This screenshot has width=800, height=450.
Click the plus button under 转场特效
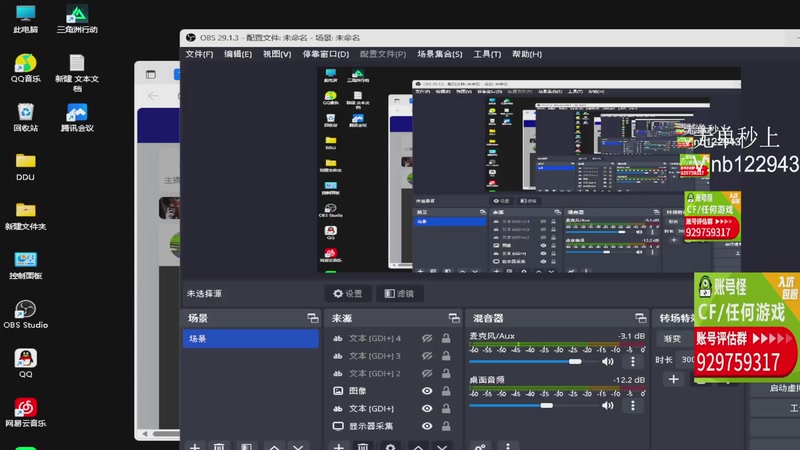pyautogui.click(x=673, y=379)
